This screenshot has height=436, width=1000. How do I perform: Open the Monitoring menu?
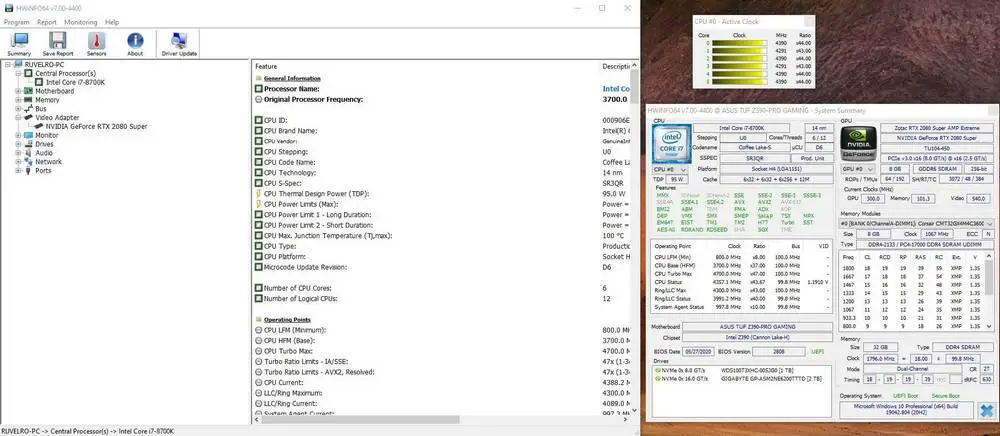click(x=80, y=22)
